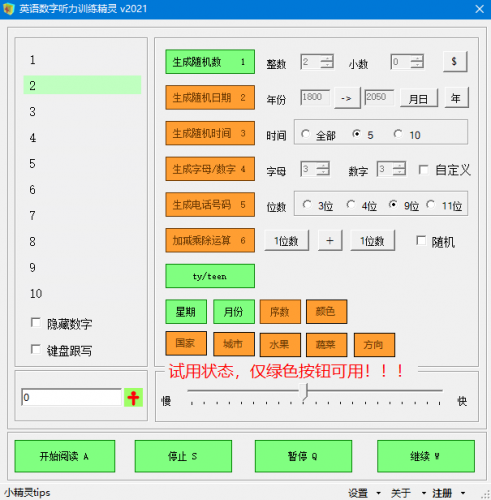491x500 pixels.
Task: Click the 城市 city button
Action: point(234,344)
